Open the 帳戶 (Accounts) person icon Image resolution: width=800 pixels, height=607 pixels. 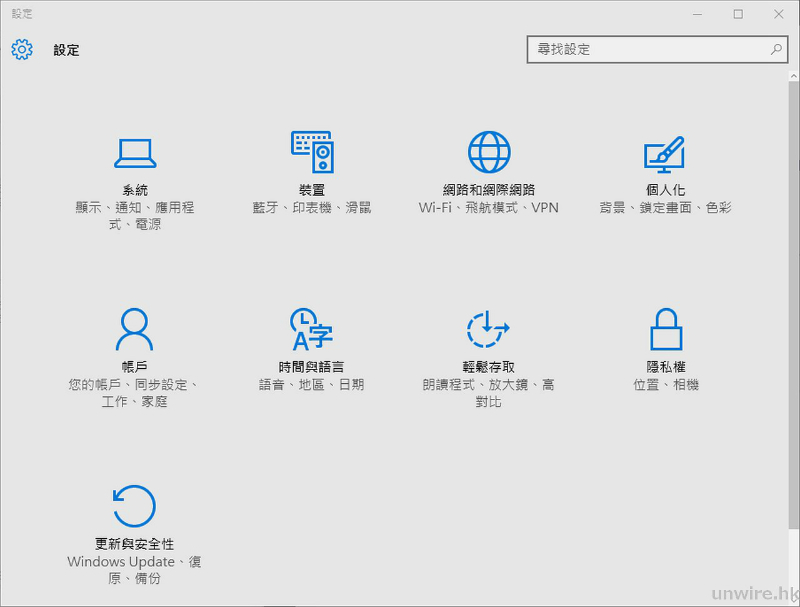tap(135, 329)
